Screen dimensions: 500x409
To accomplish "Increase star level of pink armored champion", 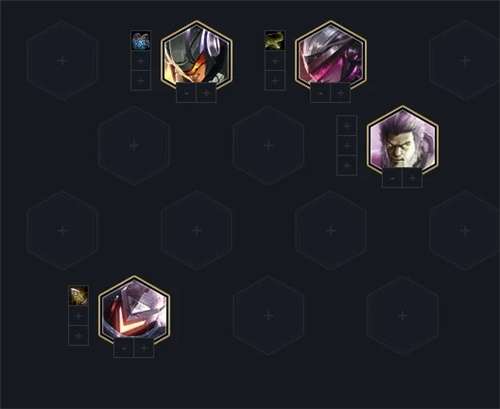I will click(341, 93).
